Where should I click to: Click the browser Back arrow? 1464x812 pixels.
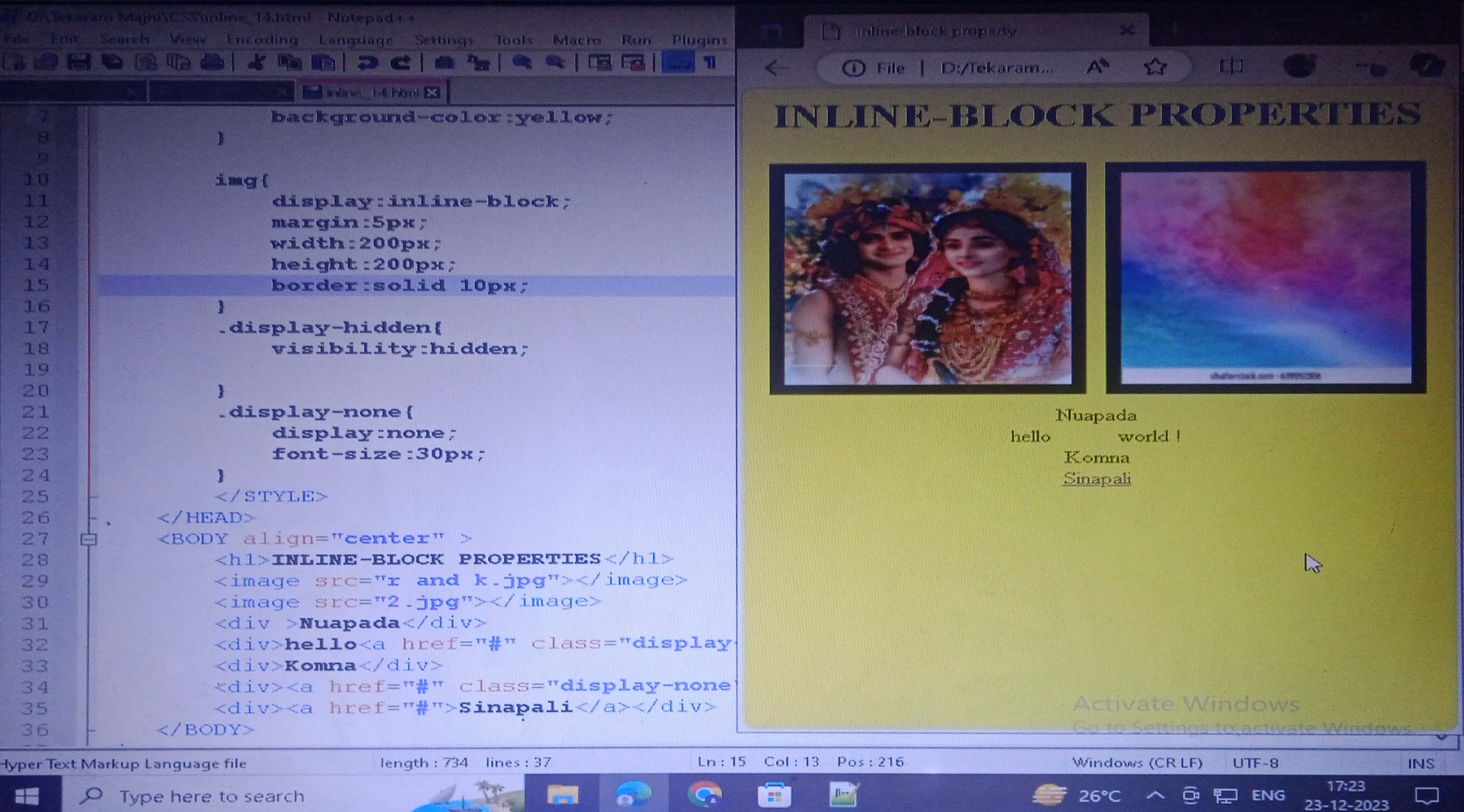(775, 68)
